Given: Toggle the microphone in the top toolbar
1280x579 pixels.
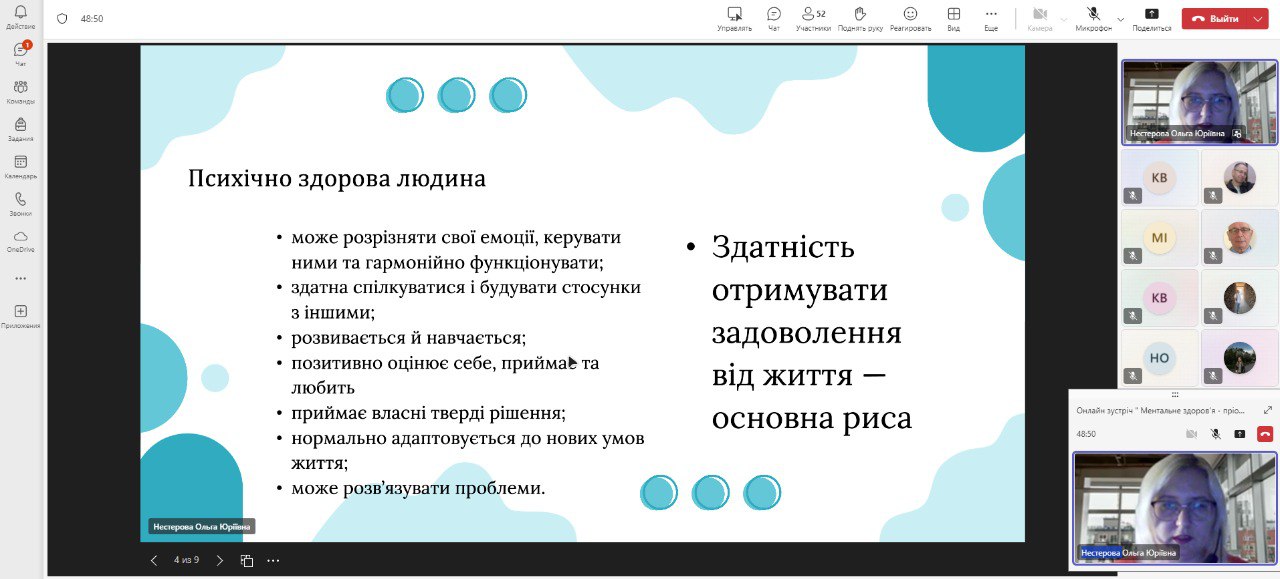Looking at the screenshot, I should [1093, 16].
